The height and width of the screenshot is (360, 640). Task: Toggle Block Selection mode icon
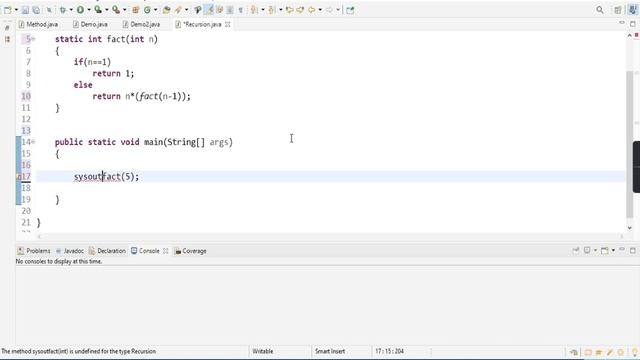click(230, 10)
